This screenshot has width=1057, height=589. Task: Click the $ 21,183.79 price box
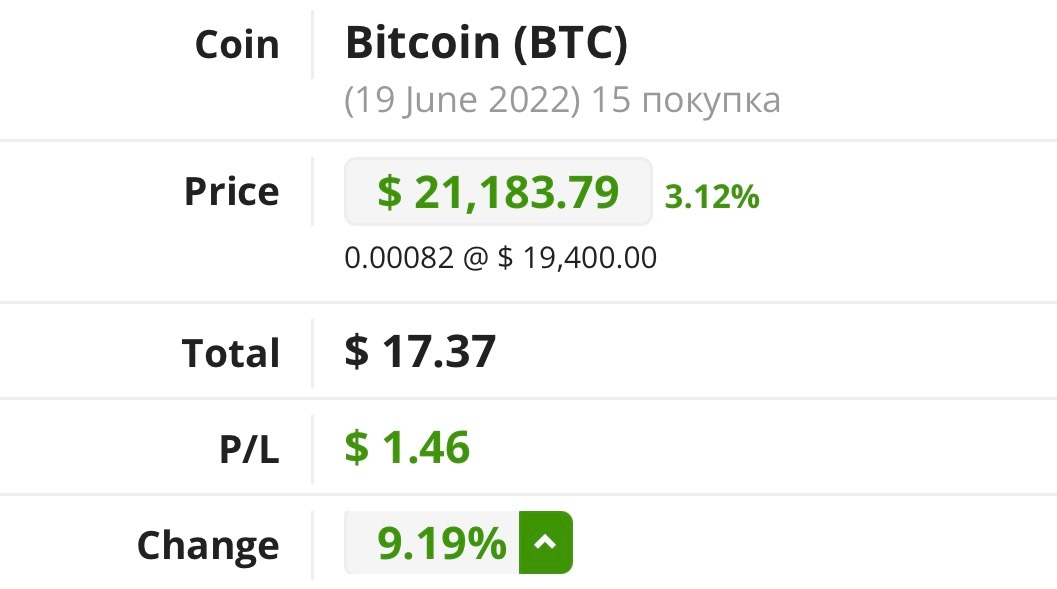[498, 192]
